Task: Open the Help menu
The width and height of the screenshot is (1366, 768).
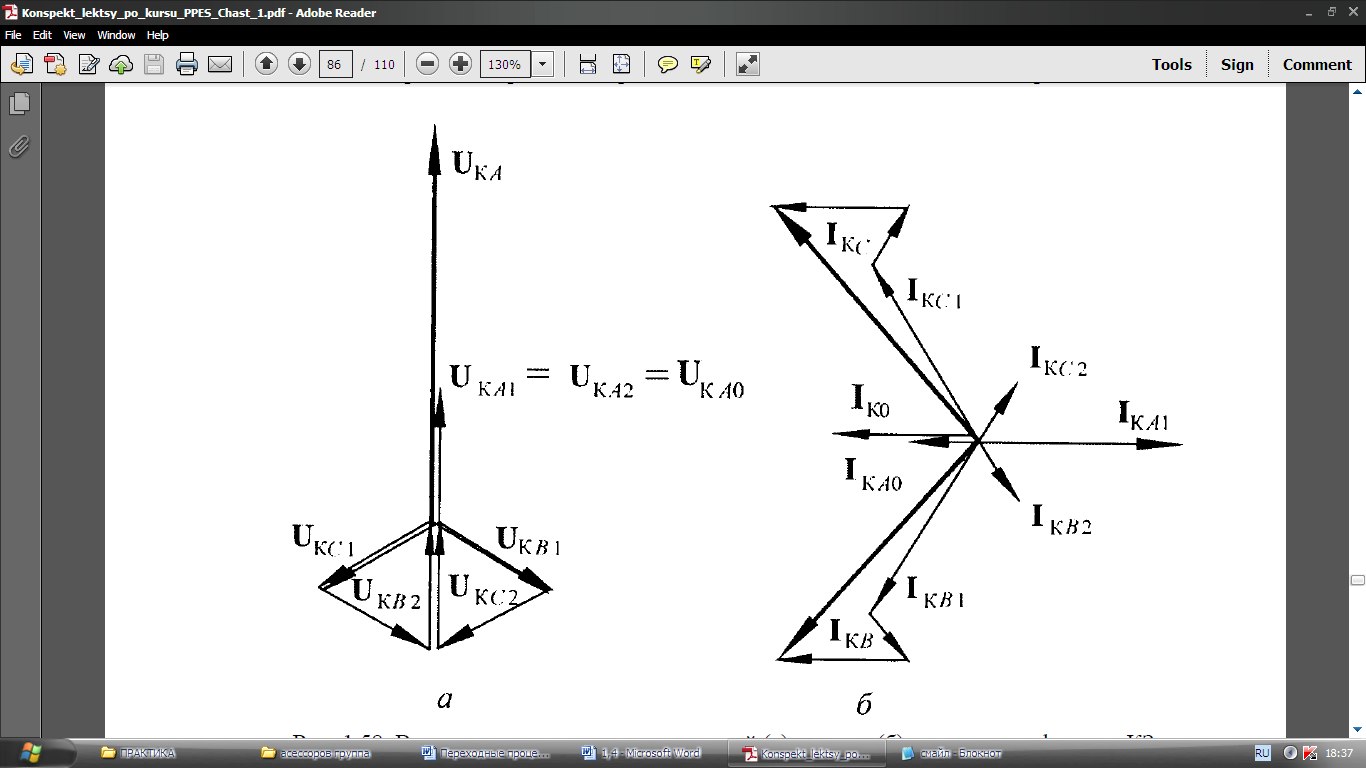Action: click(x=158, y=35)
